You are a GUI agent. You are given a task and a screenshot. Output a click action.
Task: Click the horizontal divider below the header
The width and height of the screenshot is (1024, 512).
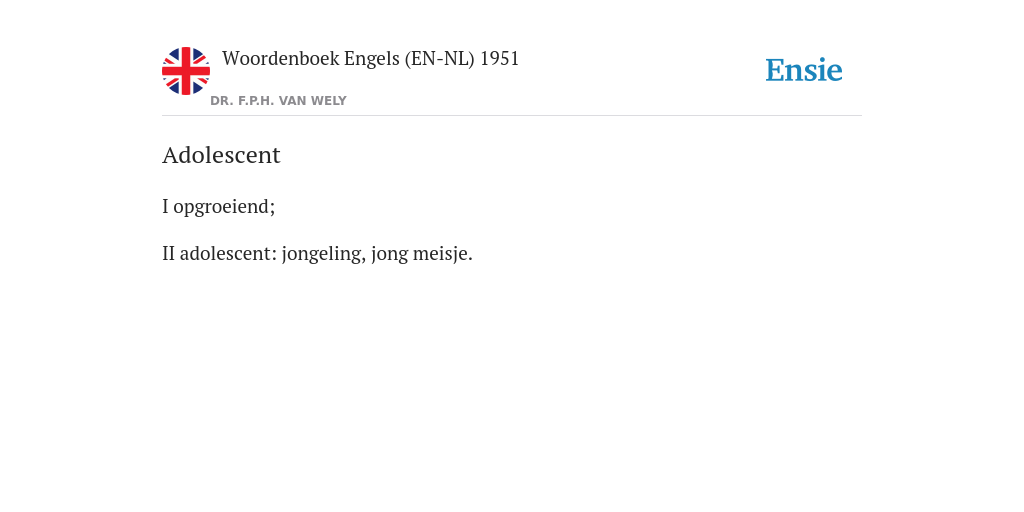(x=512, y=116)
